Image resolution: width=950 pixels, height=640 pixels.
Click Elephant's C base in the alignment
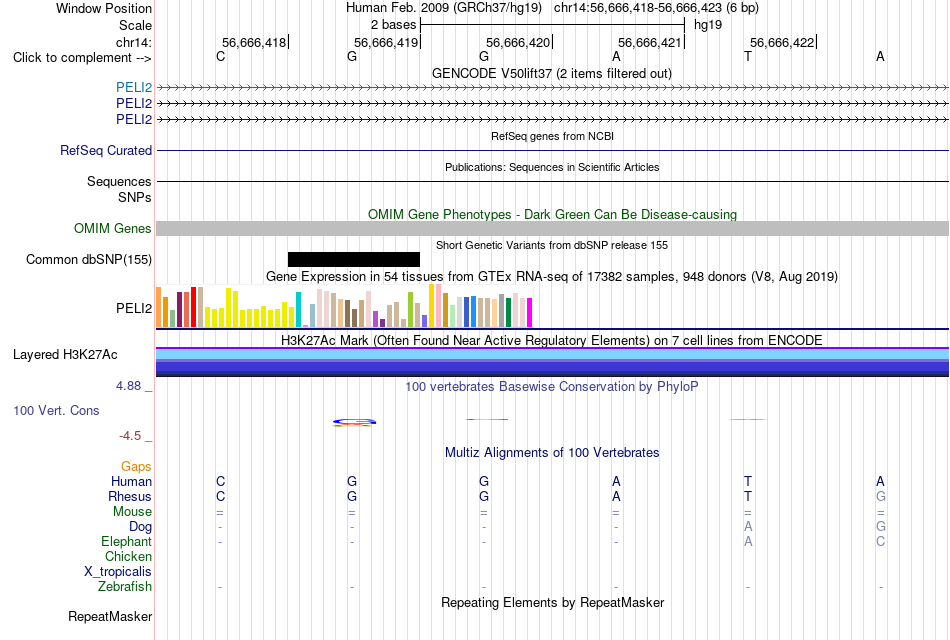880,541
